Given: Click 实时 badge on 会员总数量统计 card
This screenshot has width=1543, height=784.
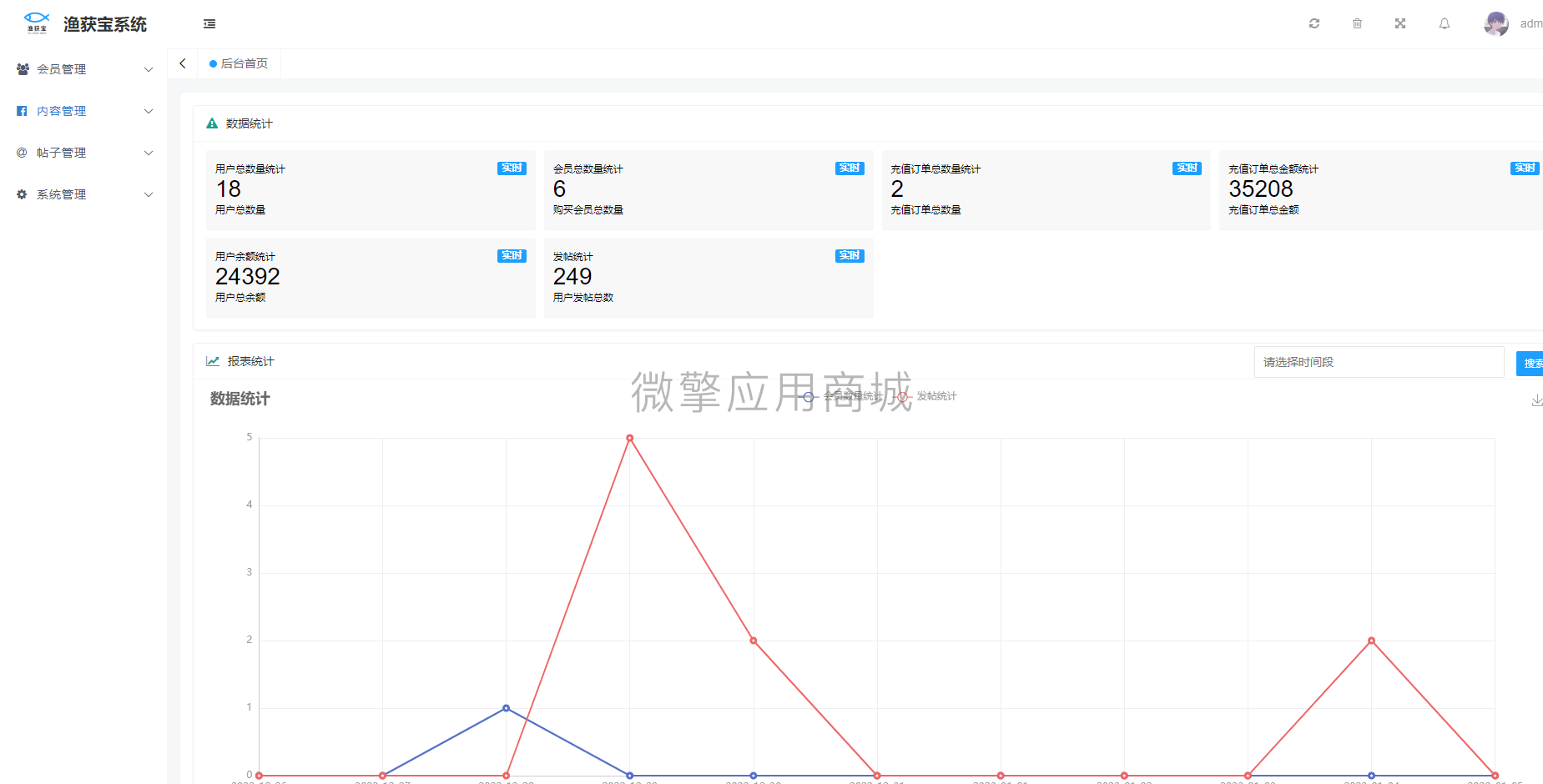Looking at the screenshot, I should point(850,168).
